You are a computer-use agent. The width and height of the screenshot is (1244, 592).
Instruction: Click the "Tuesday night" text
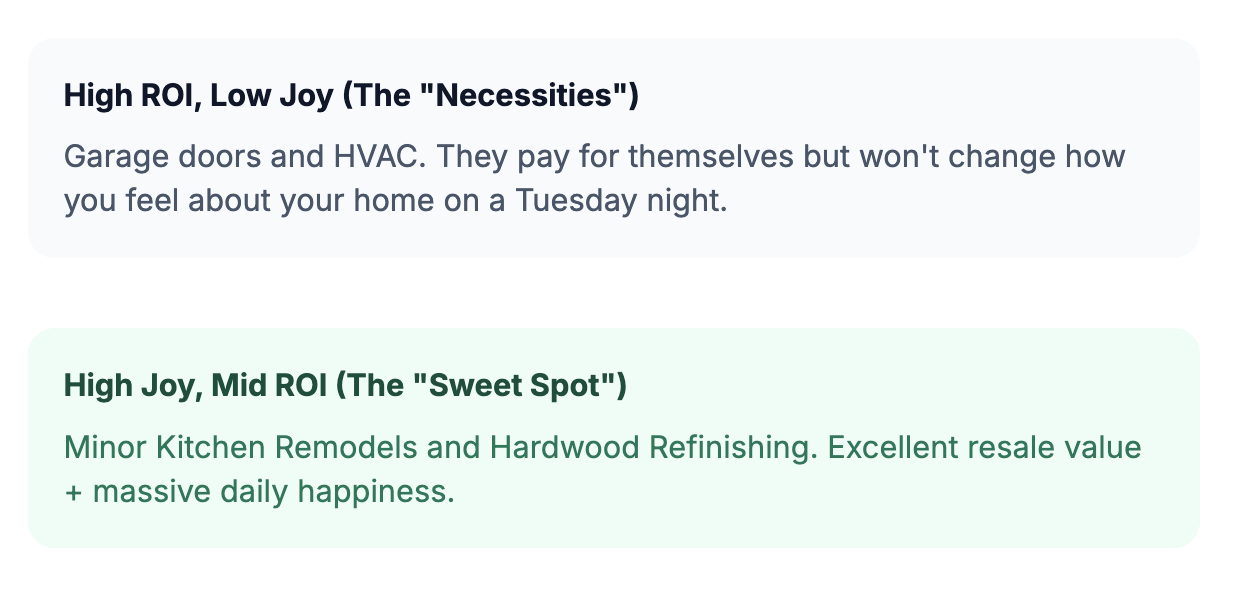(620, 200)
